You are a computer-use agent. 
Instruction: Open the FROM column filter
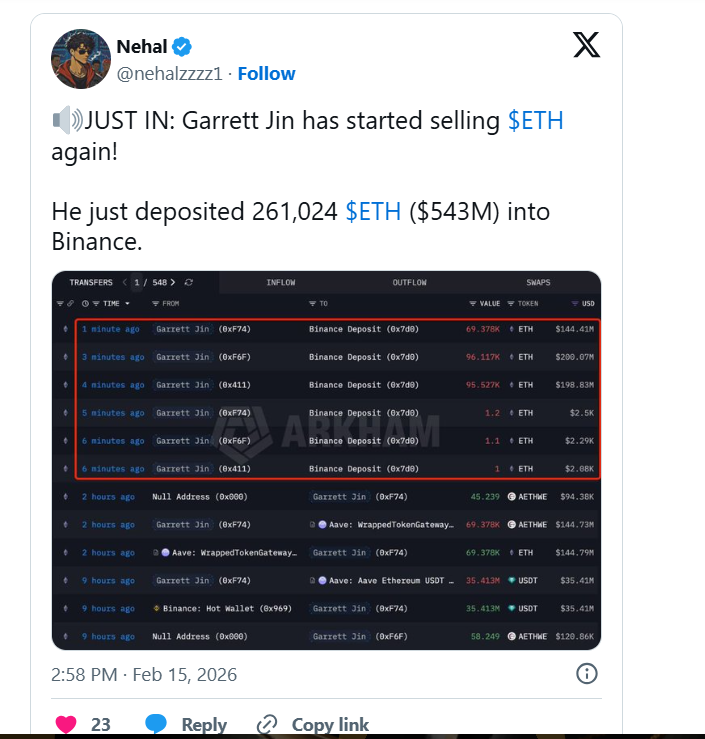(x=165, y=303)
